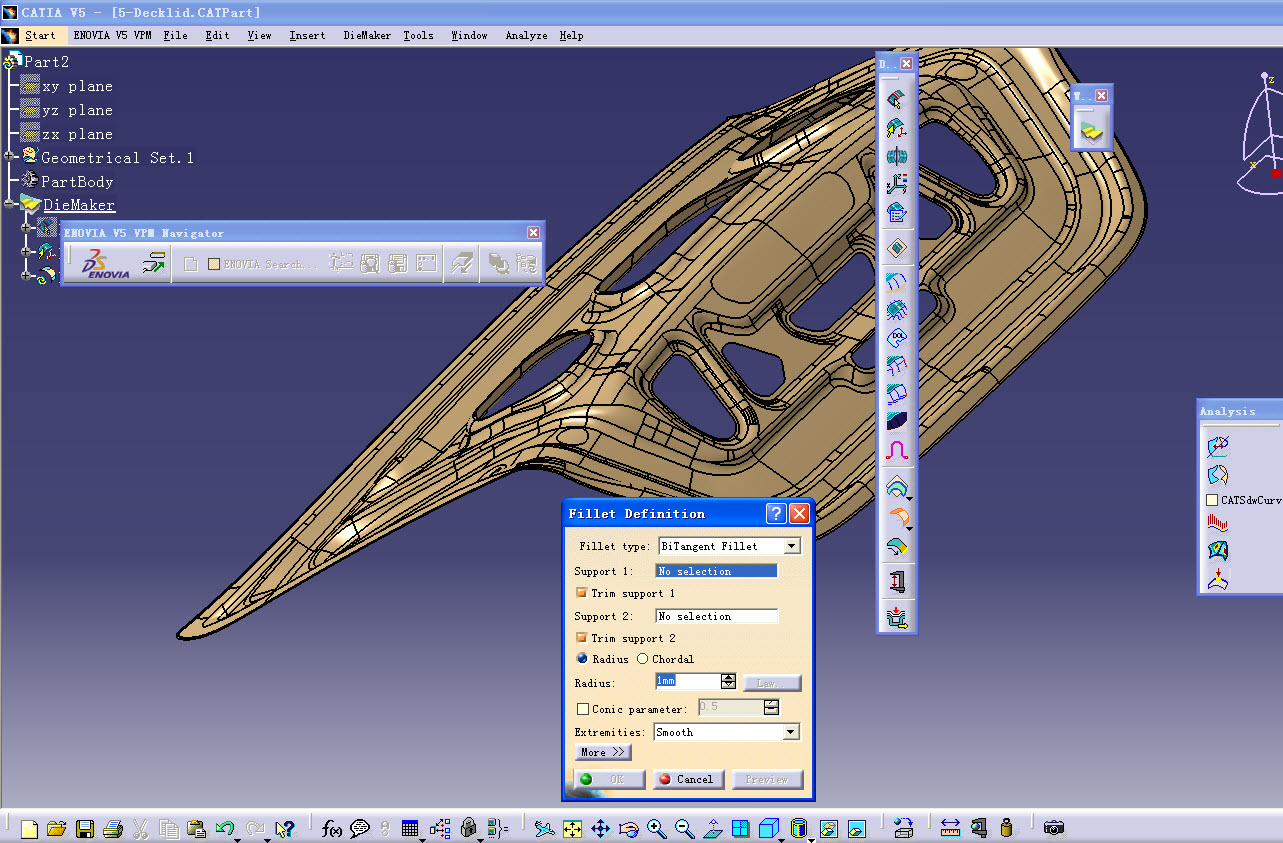Undo the last action
The image size is (1283, 843).
224,828
